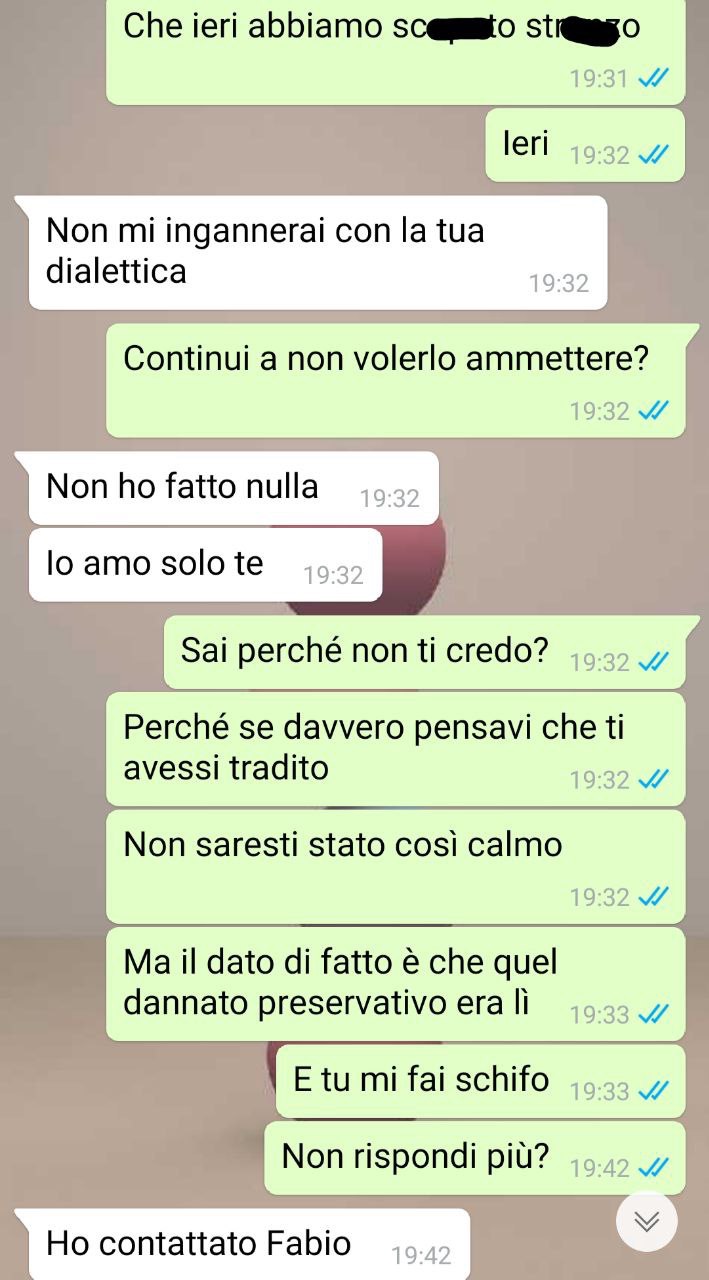Select the top 'Che ieri abbiamo' message
This screenshot has height=1280, width=709.
tap(396, 51)
